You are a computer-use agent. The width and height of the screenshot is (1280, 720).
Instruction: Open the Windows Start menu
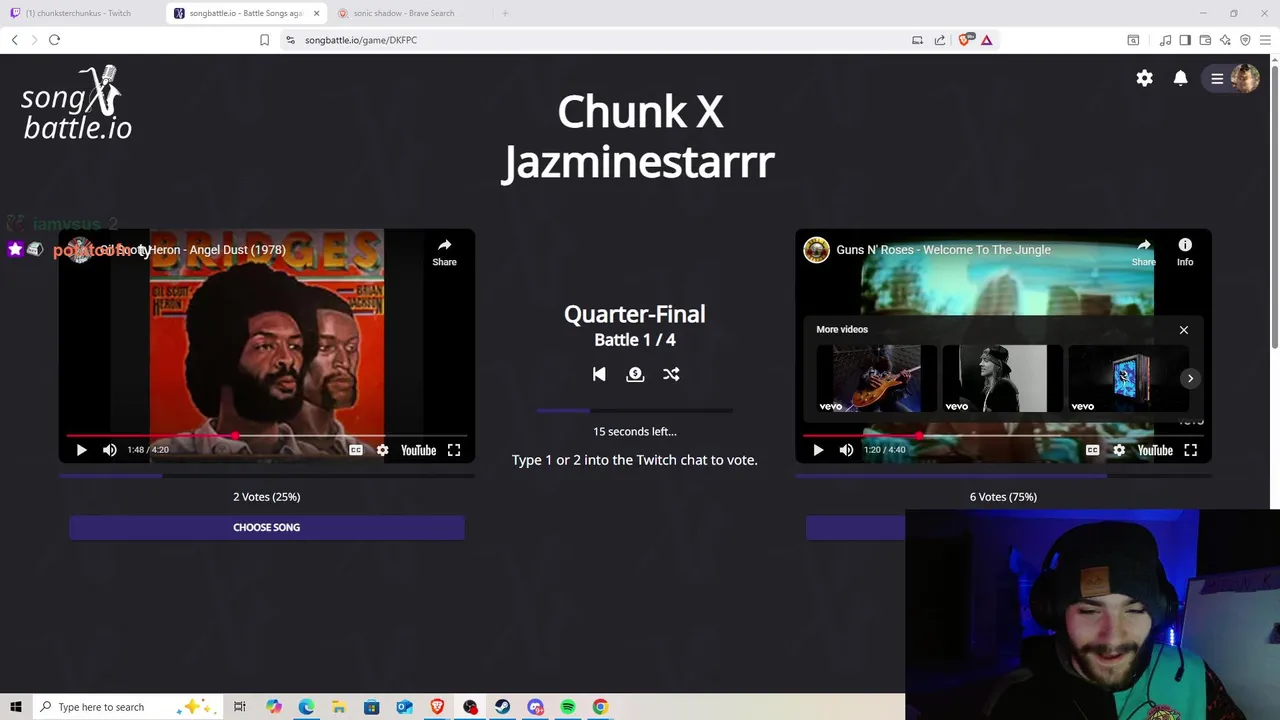[16, 707]
